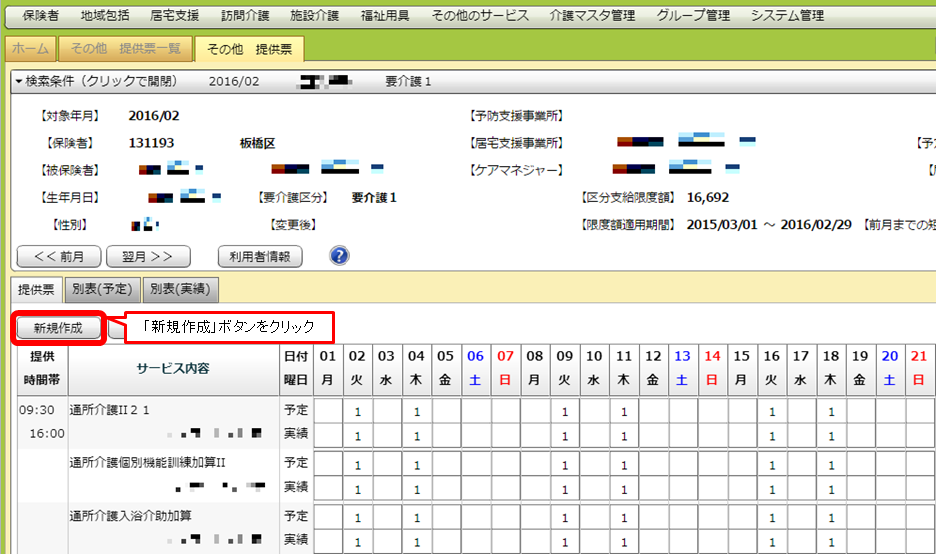Image resolution: width=936 pixels, height=554 pixels.
Task: Click 予定 cell for day 02 of 通所介護II21
Action: pos(357,411)
